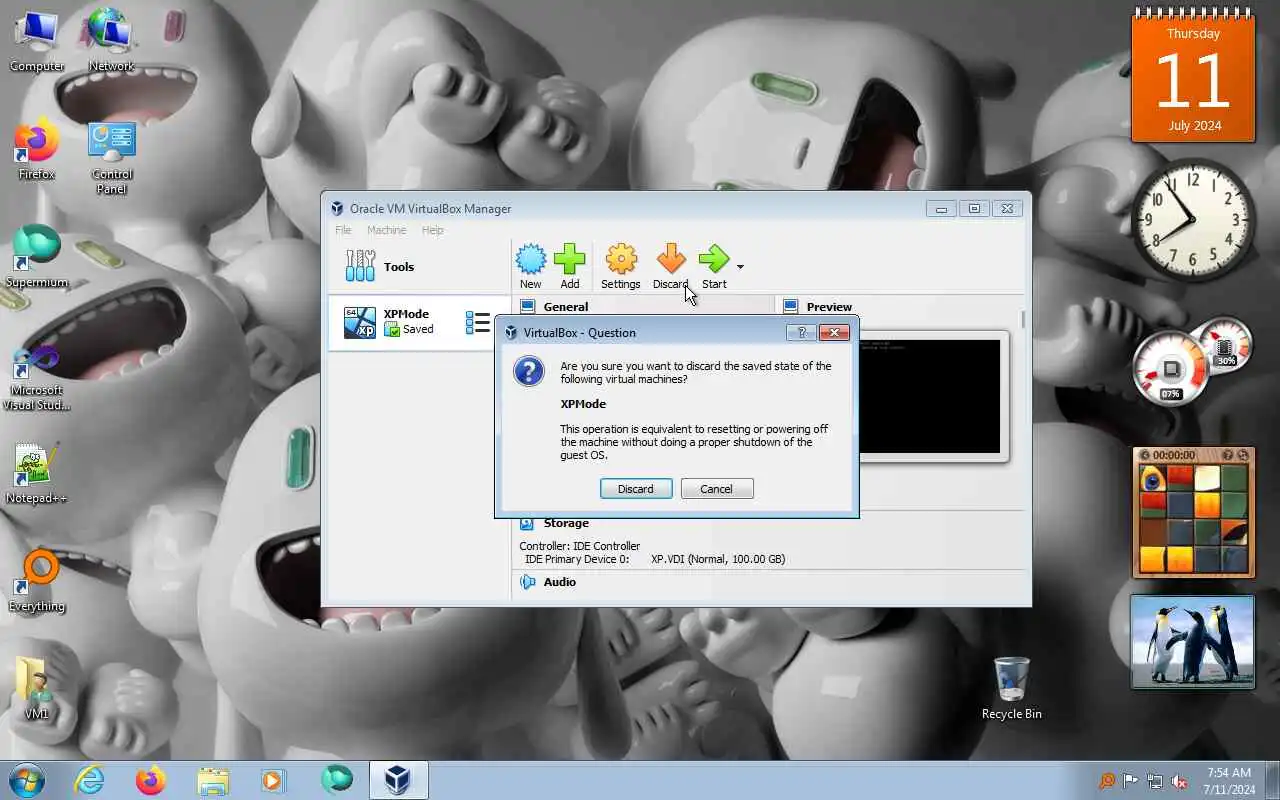Click the Audio section header
The height and width of the screenshot is (800, 1280).
click(559, 582)
